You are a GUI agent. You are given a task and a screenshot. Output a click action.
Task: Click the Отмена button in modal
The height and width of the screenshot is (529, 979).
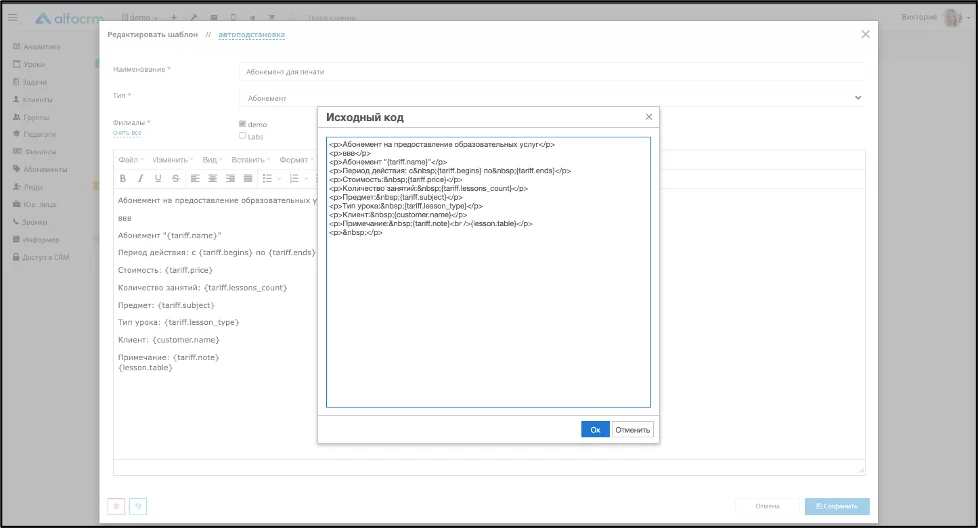pyautogui.click(x=767, y=507)
